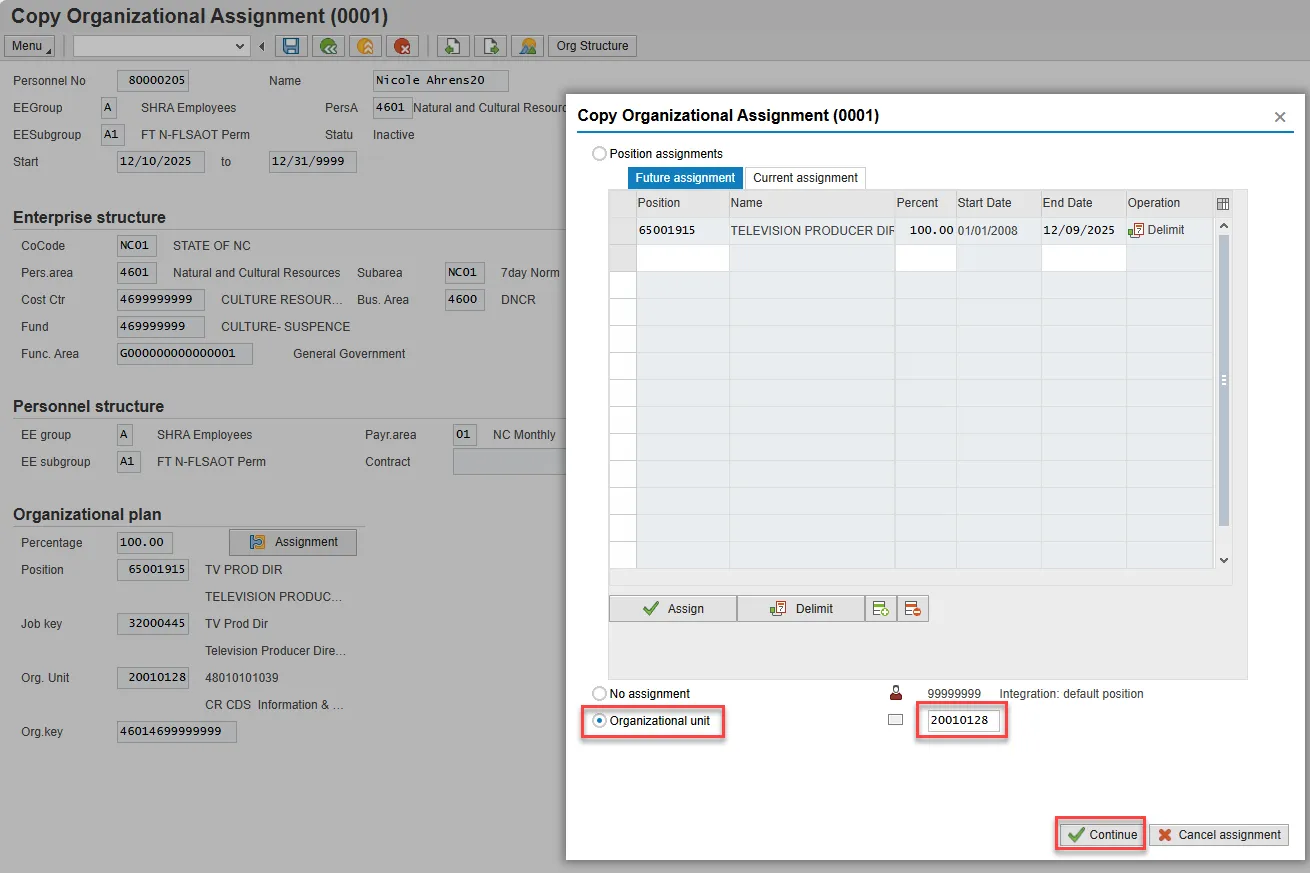The image size is (1310, 873).
Task: Choose the Organizational unit radio option
Action: point(599,720)
